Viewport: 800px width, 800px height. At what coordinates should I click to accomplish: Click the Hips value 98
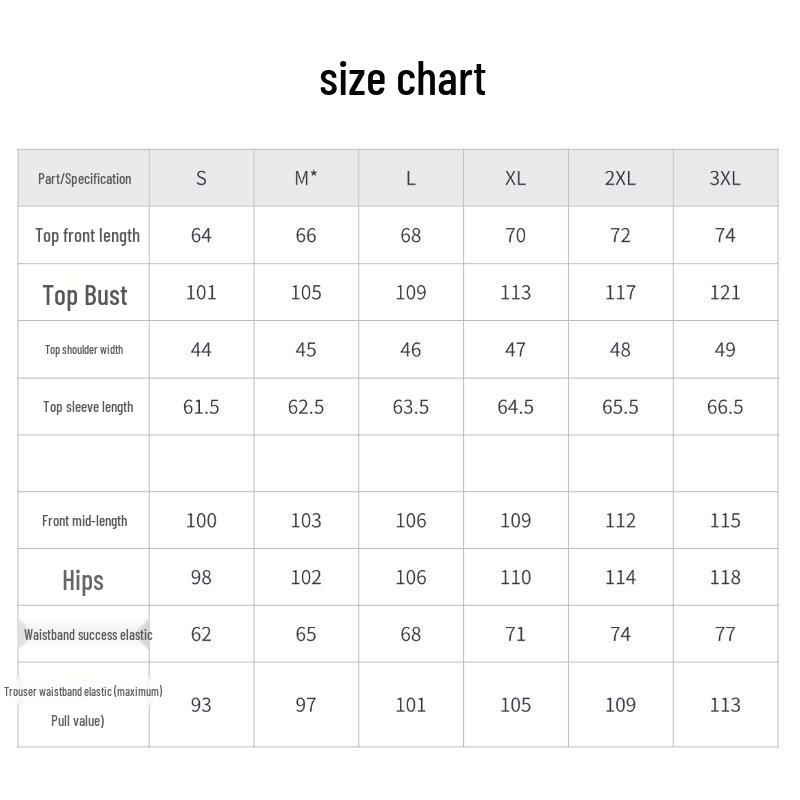pos(201,578)
